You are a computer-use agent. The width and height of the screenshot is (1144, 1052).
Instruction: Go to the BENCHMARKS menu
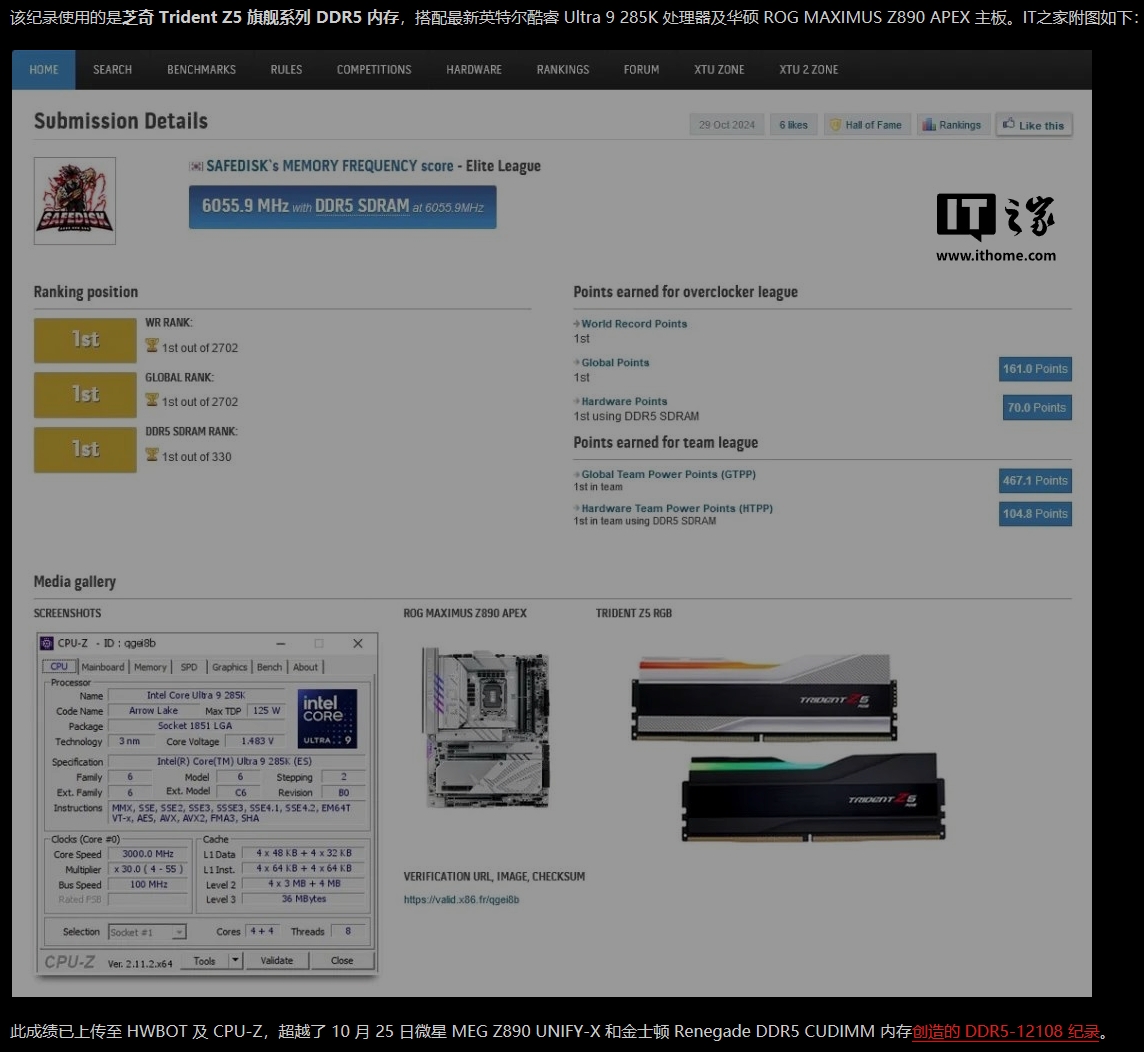[x=201, y=70]
